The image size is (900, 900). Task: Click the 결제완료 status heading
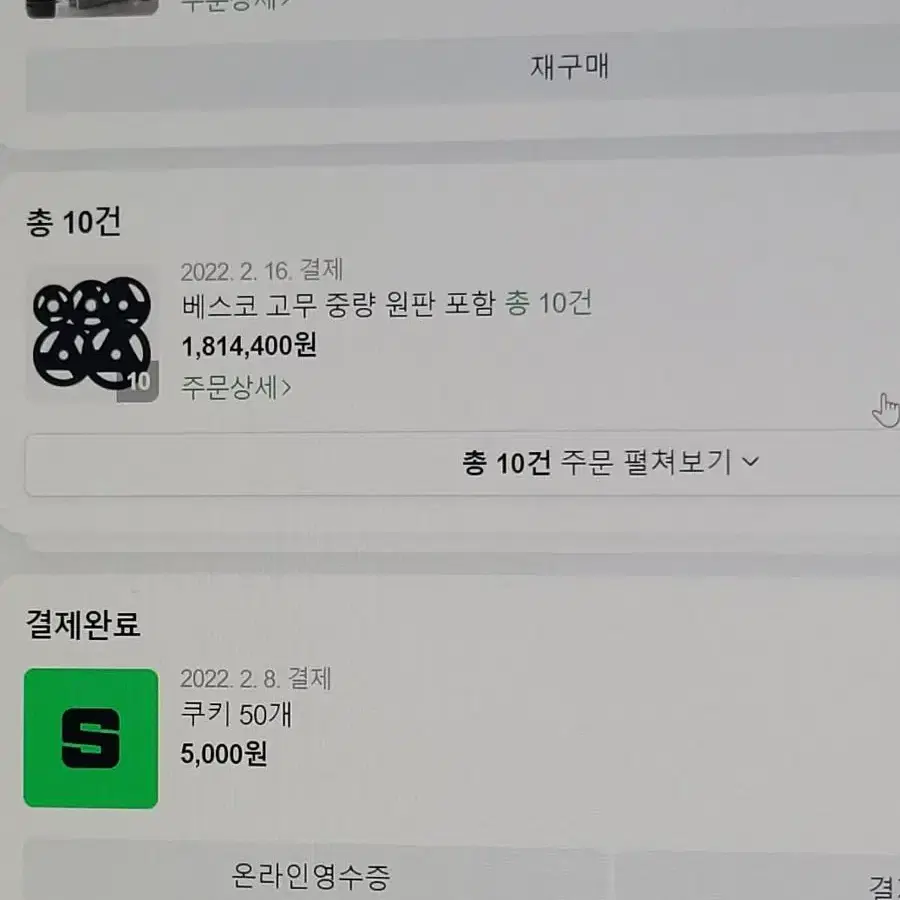point(83,624)
